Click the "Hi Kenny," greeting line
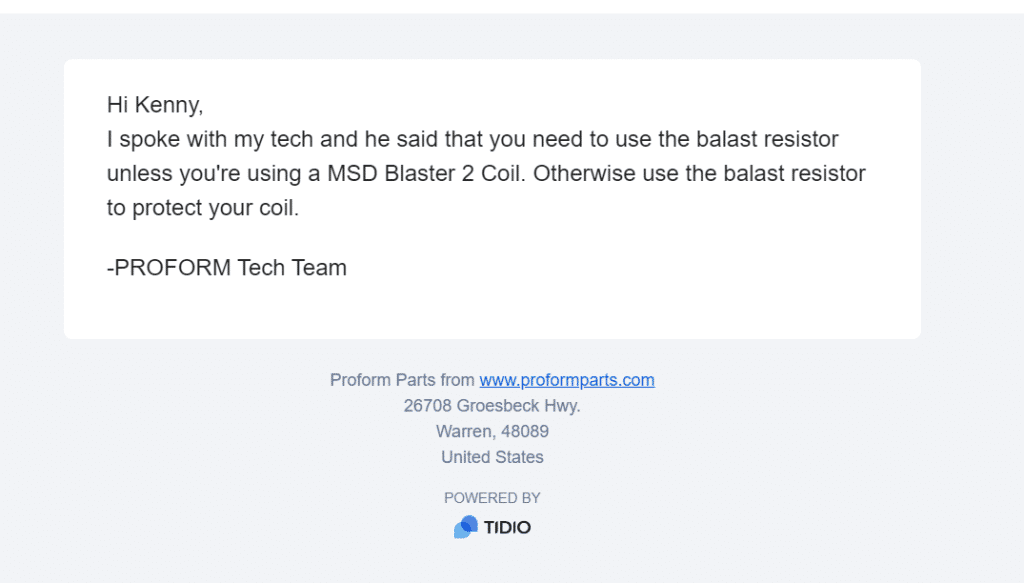Image resolution: width=1024 pixels, height=583 pixels. pos(155,105)
